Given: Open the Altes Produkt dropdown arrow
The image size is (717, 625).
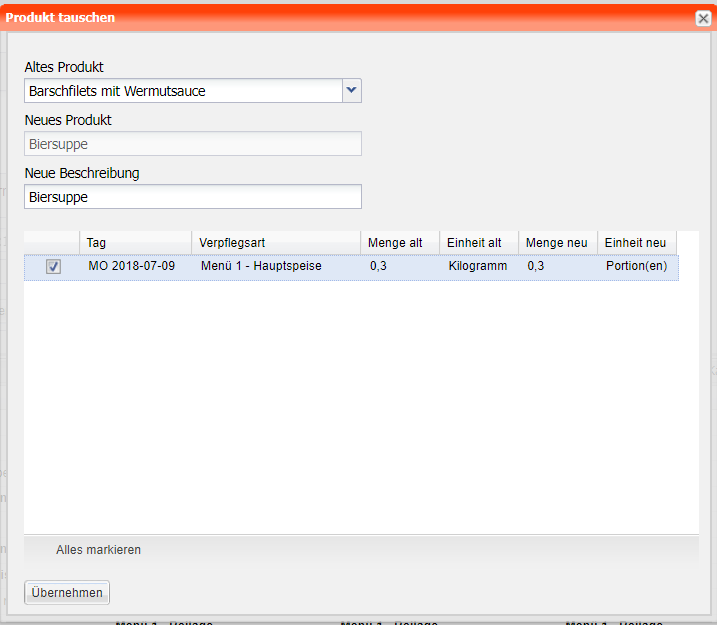Looking at the screenshot, I should click(351, 91).
